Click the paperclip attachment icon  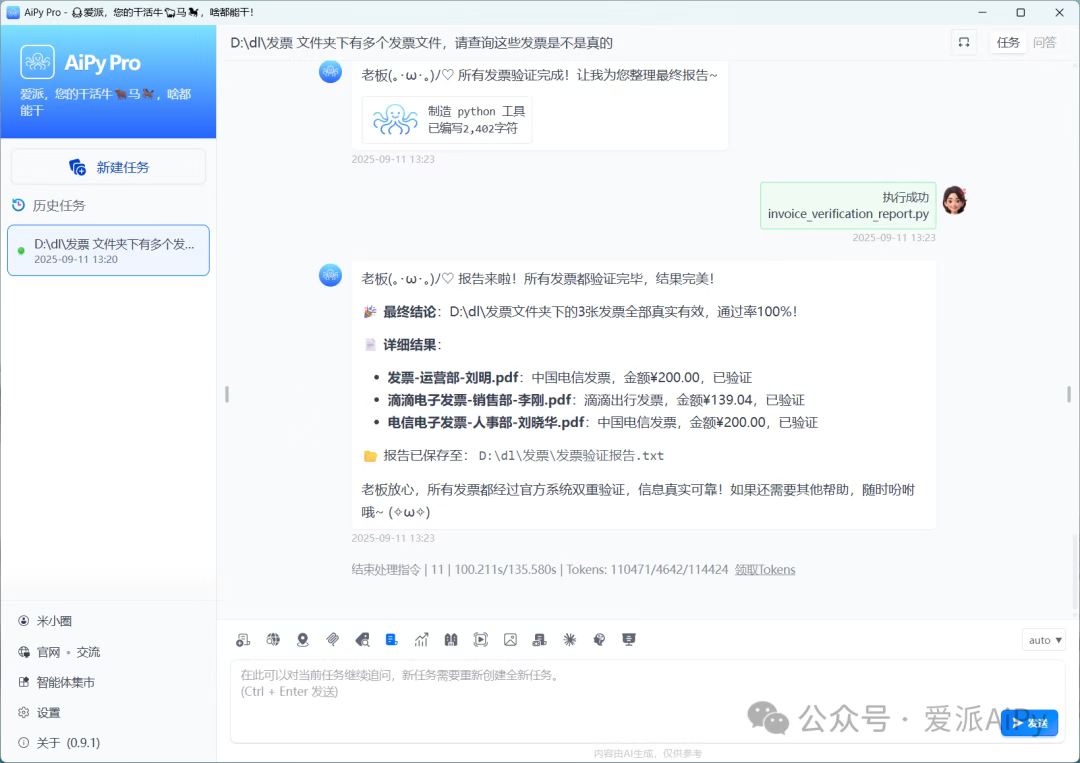(x=333, y=640)
